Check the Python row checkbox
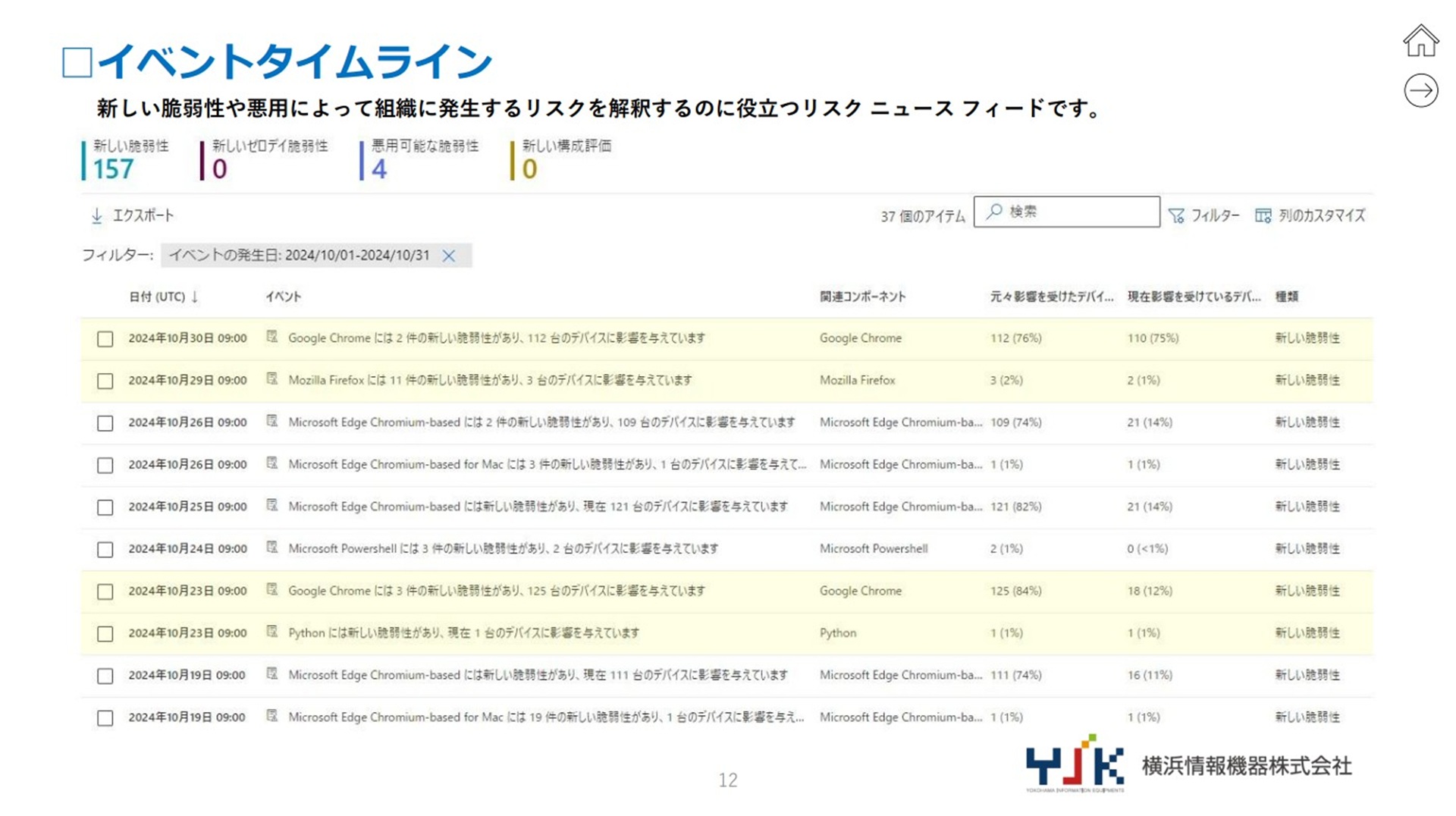This screenshot has width=1456, height=816. [105, 633]
